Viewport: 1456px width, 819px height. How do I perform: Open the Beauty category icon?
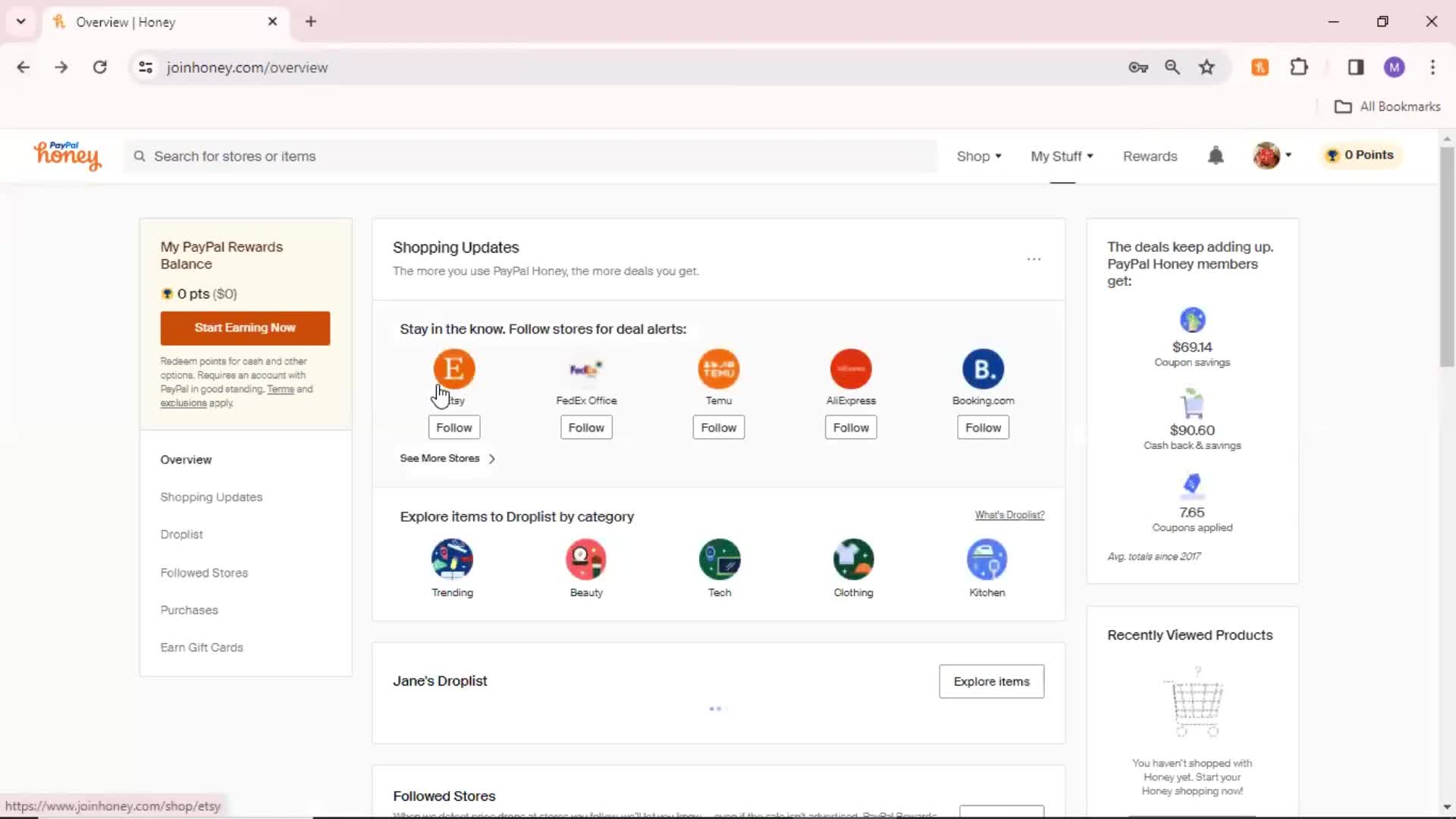coord(586,560)
